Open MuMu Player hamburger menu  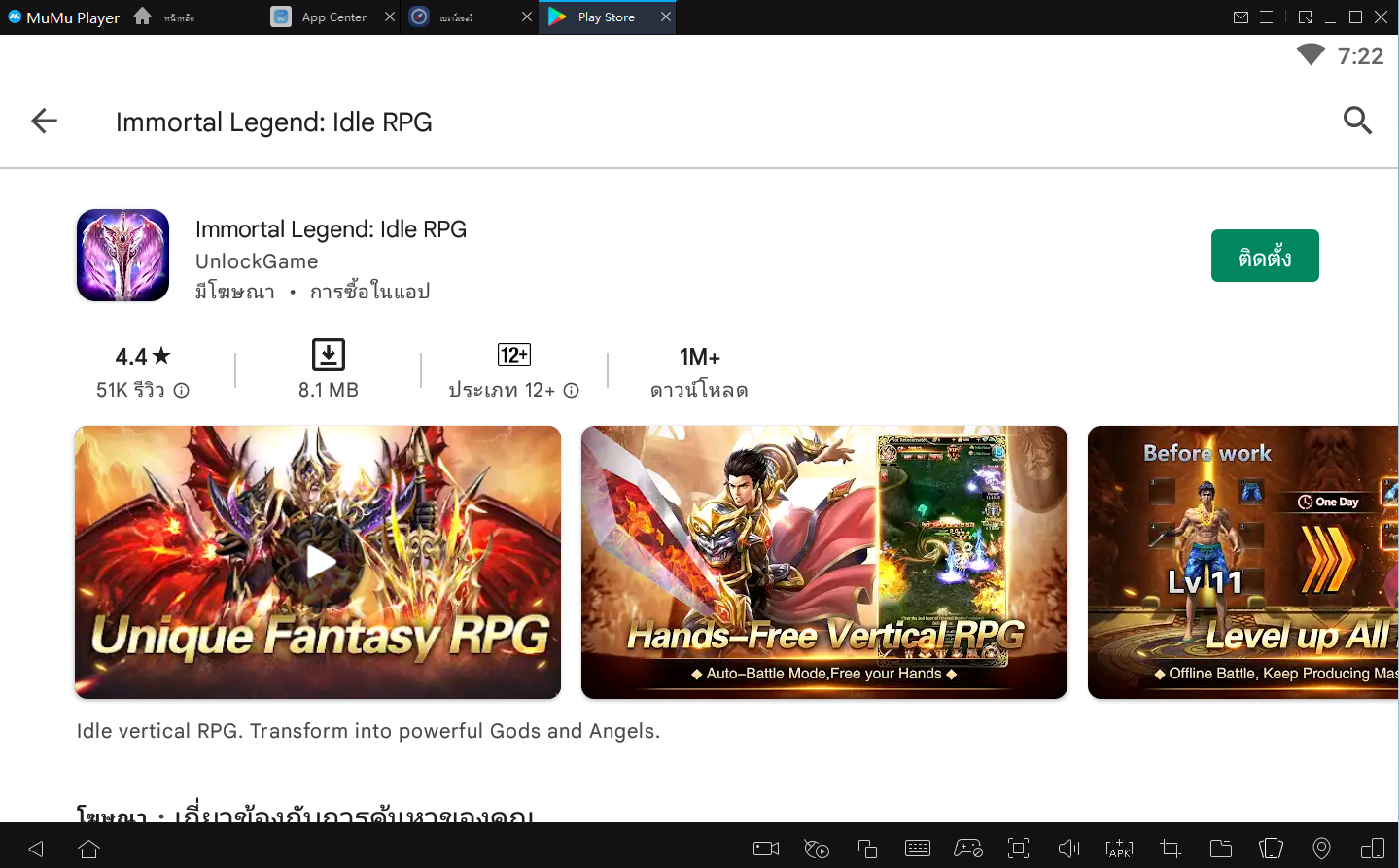coord(1266,17)
